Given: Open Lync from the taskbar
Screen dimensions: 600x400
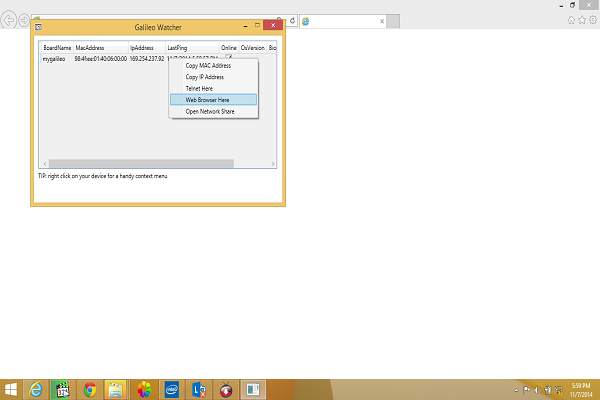Looking at the screenshot, I should 199,390.
